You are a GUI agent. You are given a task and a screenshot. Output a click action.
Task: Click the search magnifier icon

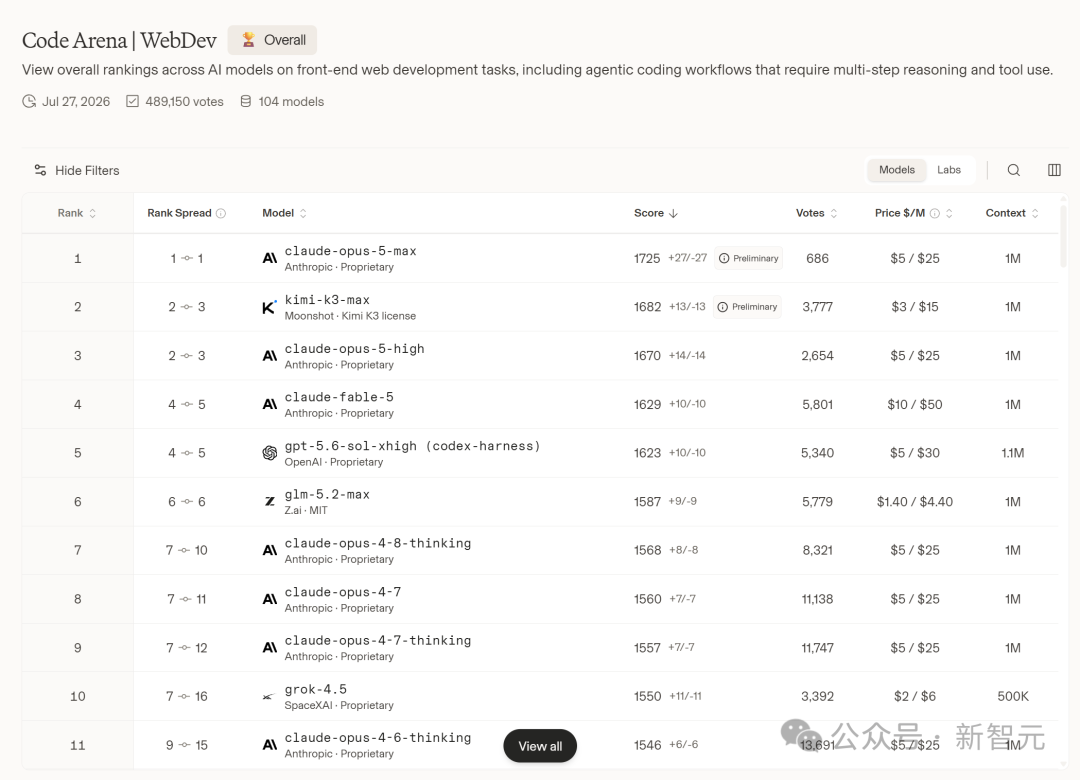click(1013, 170)
